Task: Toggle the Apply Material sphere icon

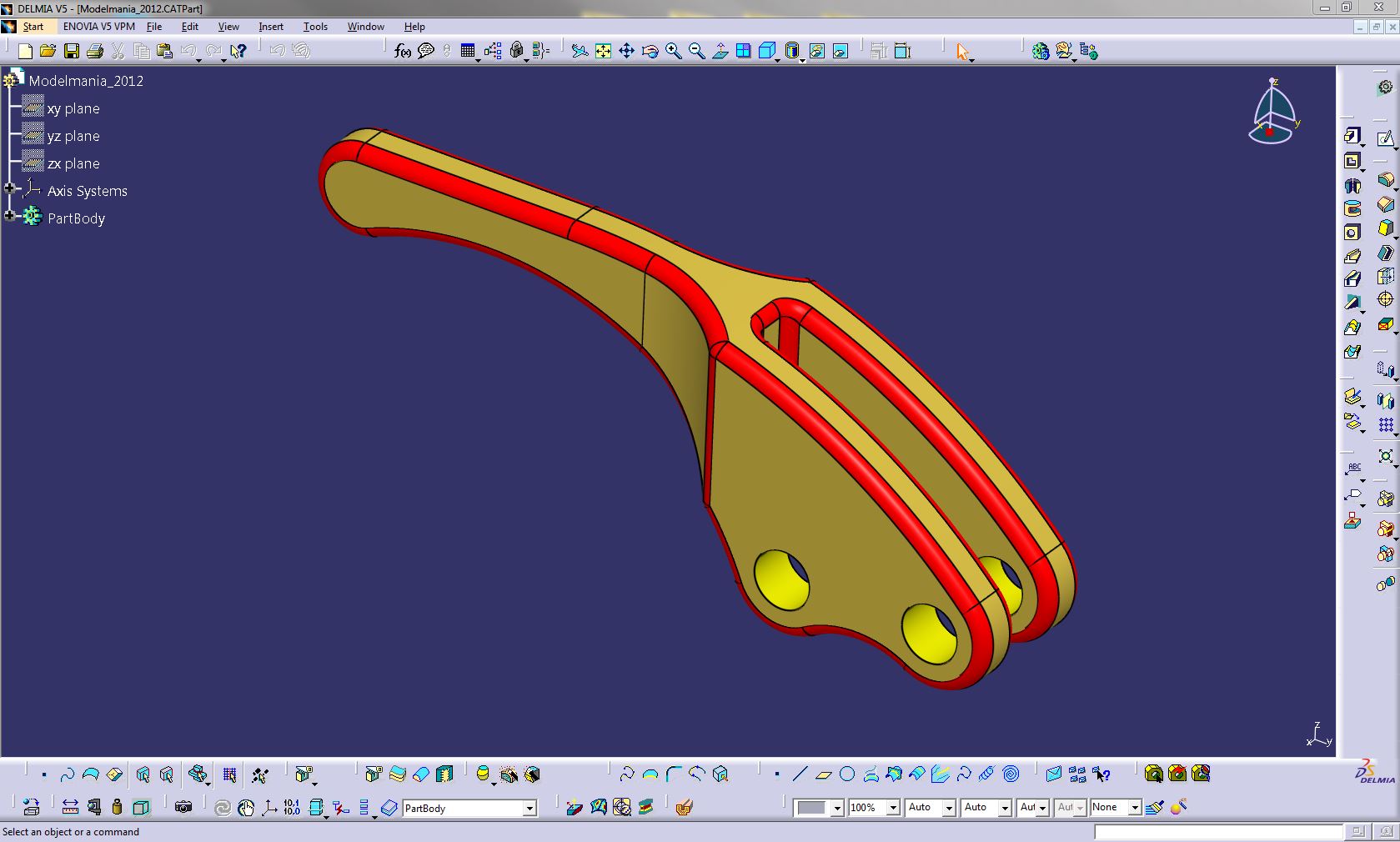Action: [x=1178, y=807]
